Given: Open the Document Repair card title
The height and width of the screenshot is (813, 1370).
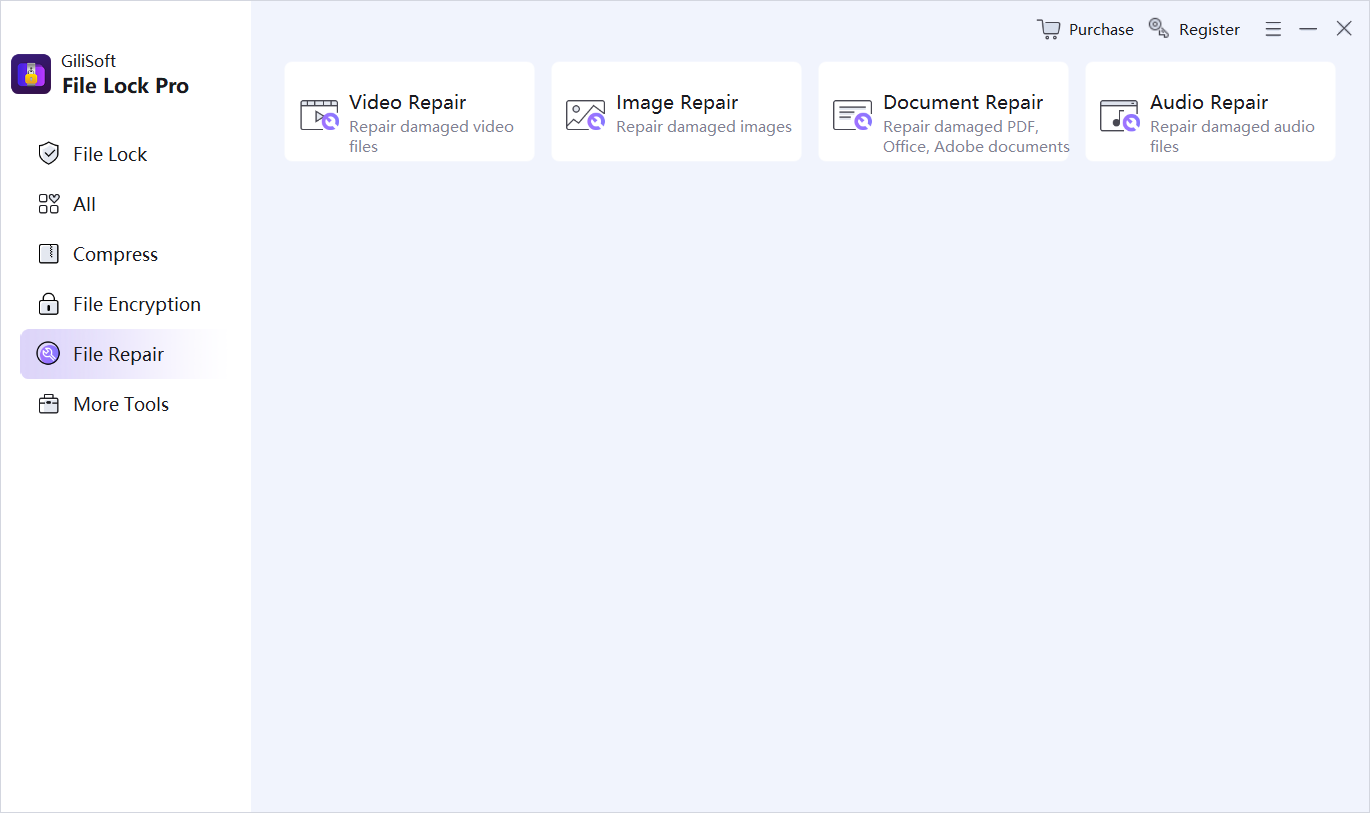Looking at the screenshot, I should tap(963, 102).
